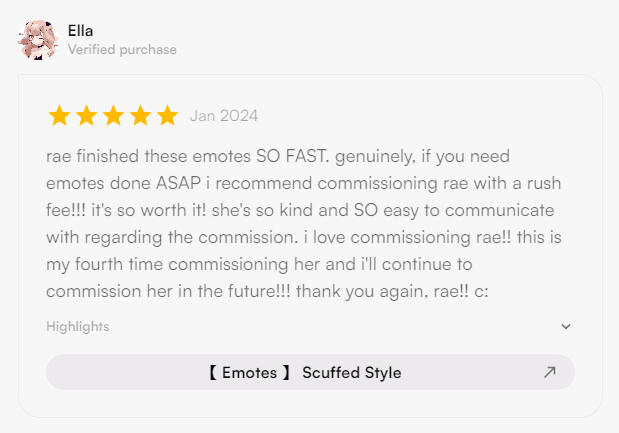Expand the Highlights chevron arrow
This screenshot has height=433, width=619.
click(566, 327)
